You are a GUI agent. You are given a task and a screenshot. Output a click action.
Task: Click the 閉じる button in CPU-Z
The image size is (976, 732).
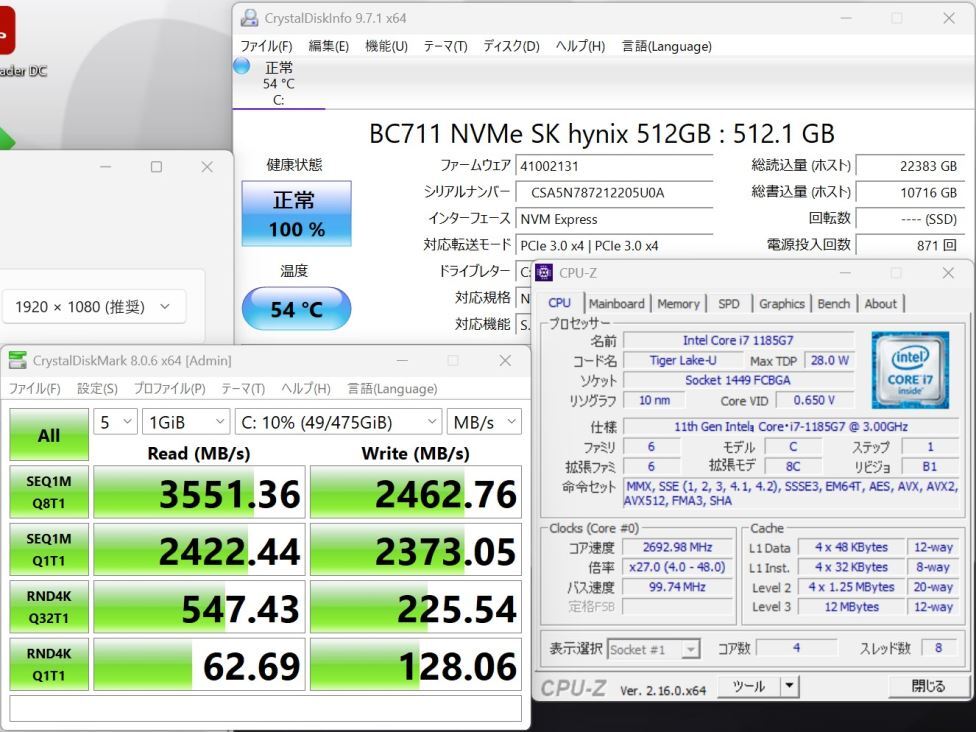(929, 686)
